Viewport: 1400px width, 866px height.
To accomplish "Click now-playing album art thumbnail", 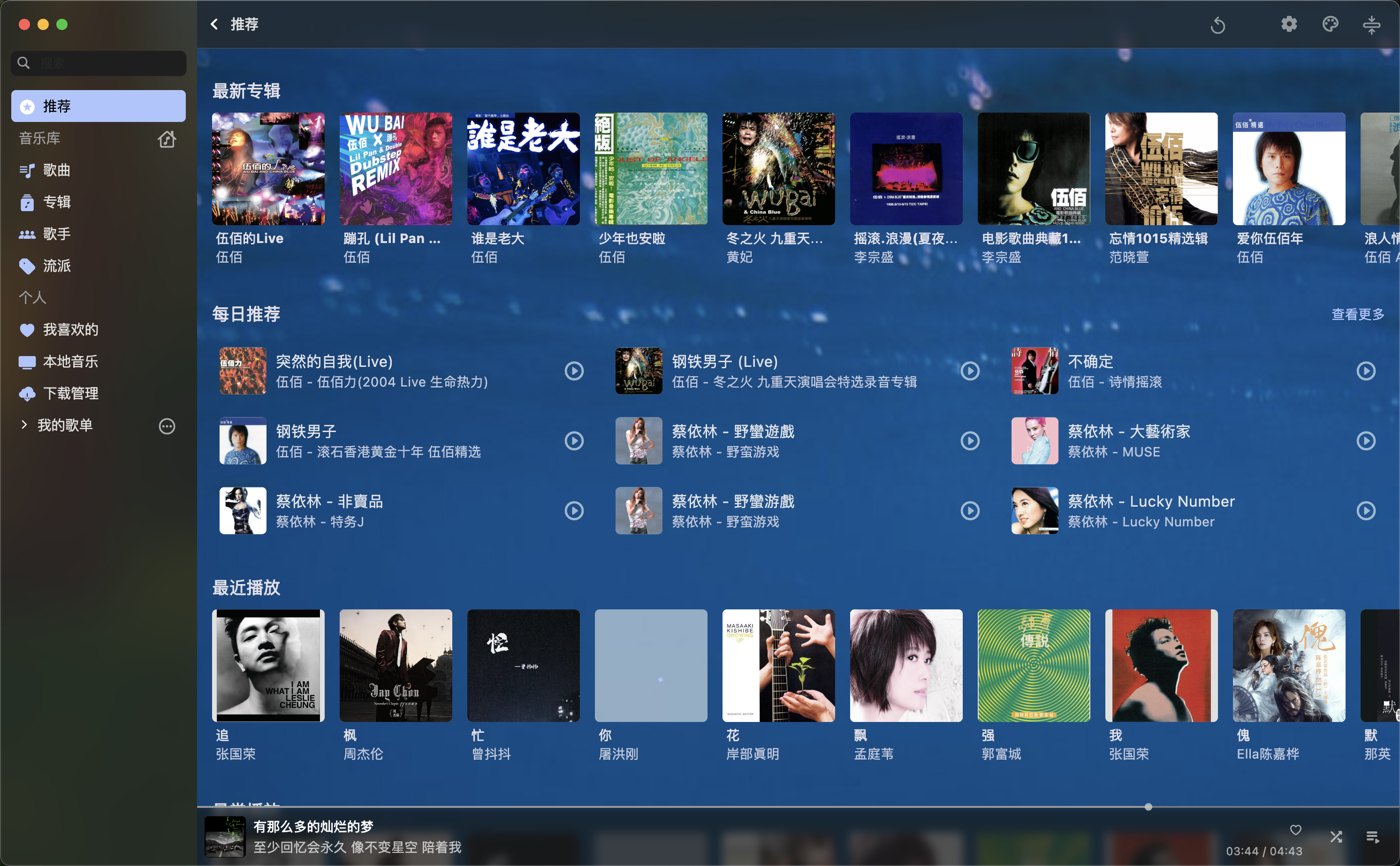I will (x=225, y=836).
